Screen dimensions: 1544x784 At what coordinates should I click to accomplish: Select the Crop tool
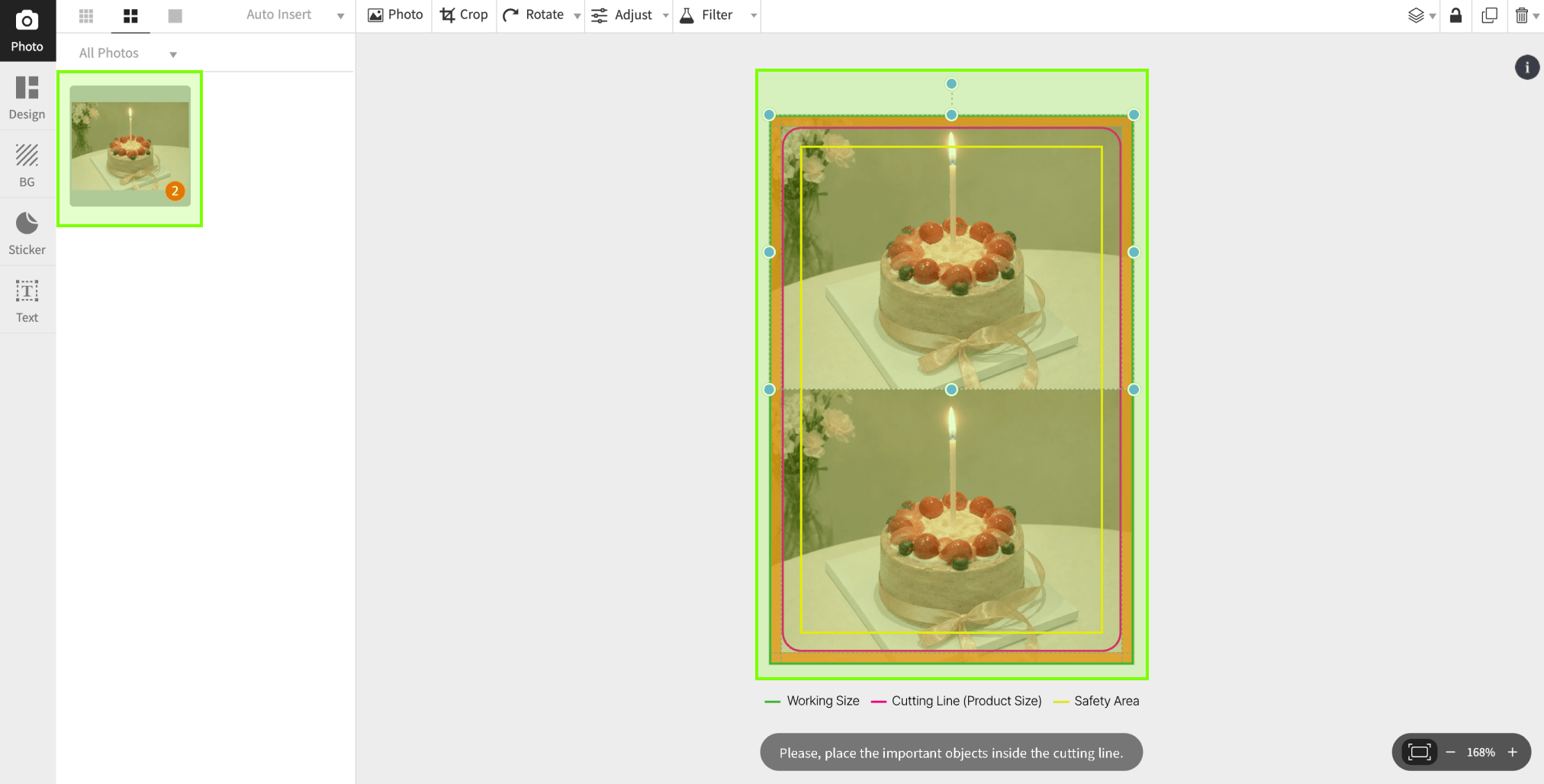pyautogui.click(x=464, y=15)
